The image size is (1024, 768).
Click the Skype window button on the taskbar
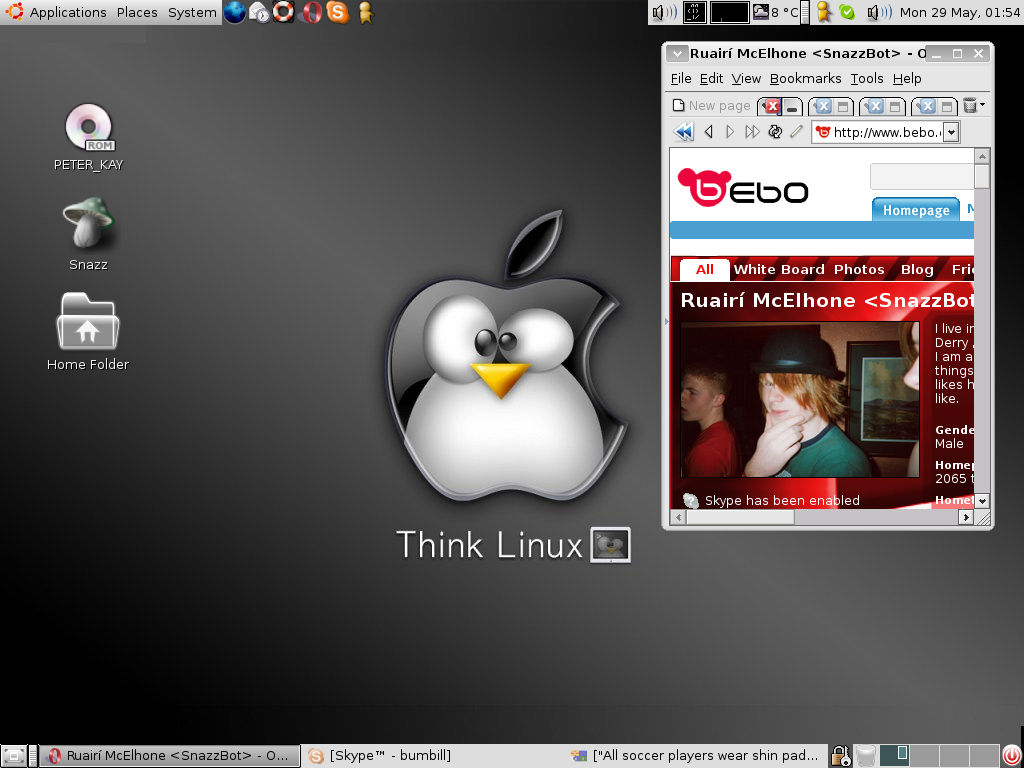click(x=388, y=755)
